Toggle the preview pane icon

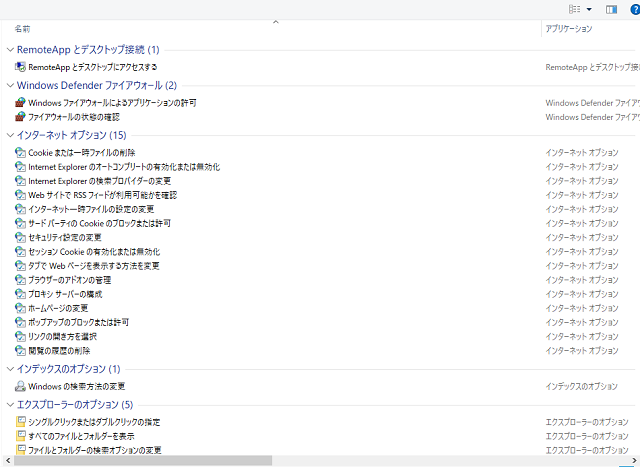pos(611,9)
